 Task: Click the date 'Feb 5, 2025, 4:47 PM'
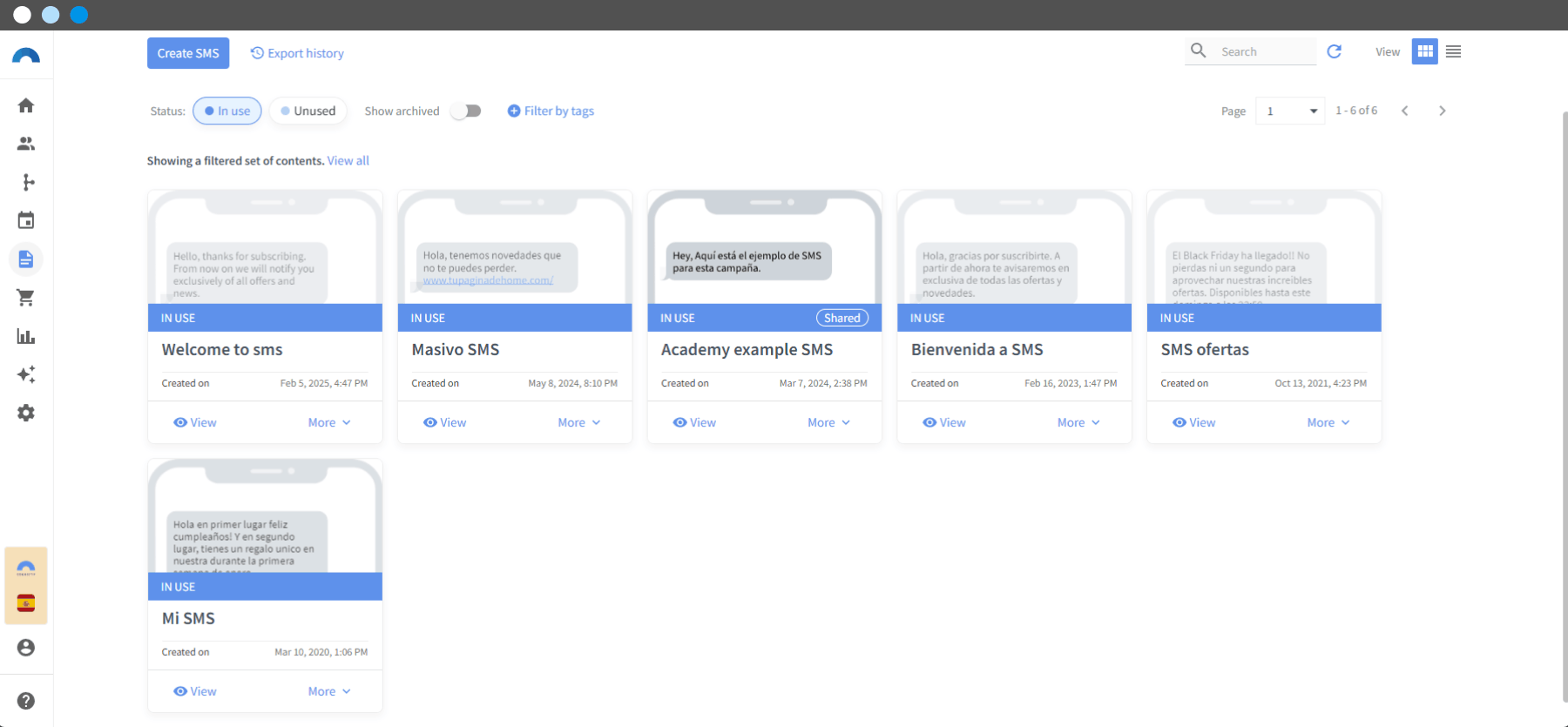[x=324, y=383]
